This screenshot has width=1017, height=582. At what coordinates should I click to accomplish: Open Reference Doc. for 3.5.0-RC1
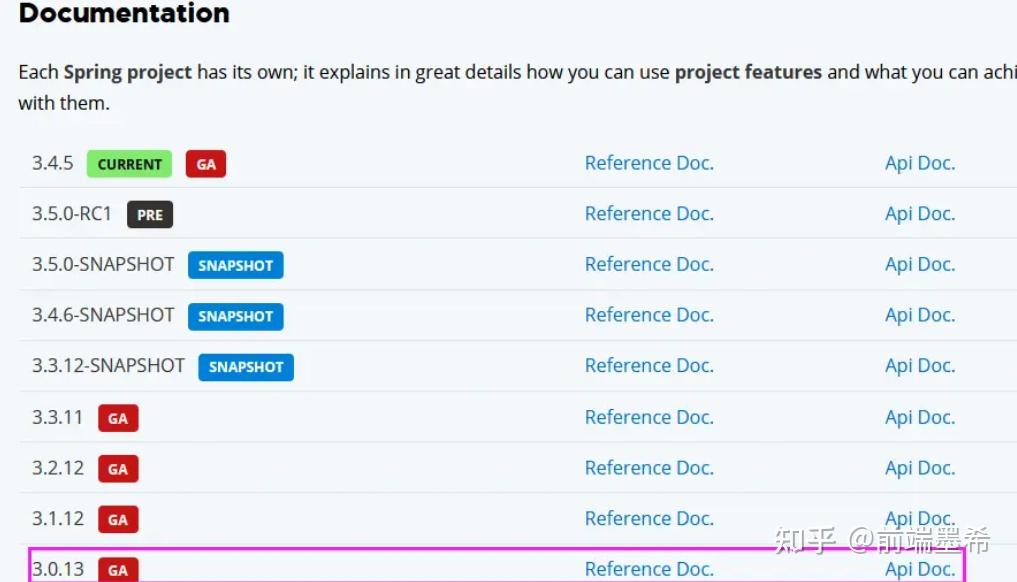pos(649,214)
